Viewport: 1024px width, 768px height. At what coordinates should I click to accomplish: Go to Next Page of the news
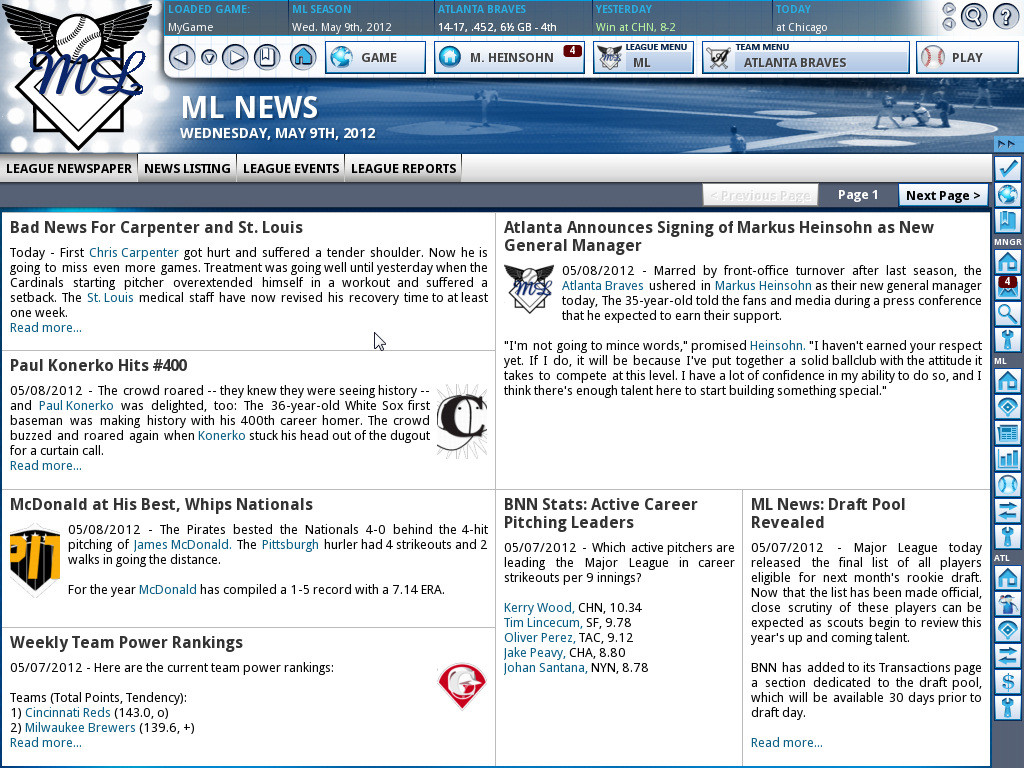pos(943,195)
